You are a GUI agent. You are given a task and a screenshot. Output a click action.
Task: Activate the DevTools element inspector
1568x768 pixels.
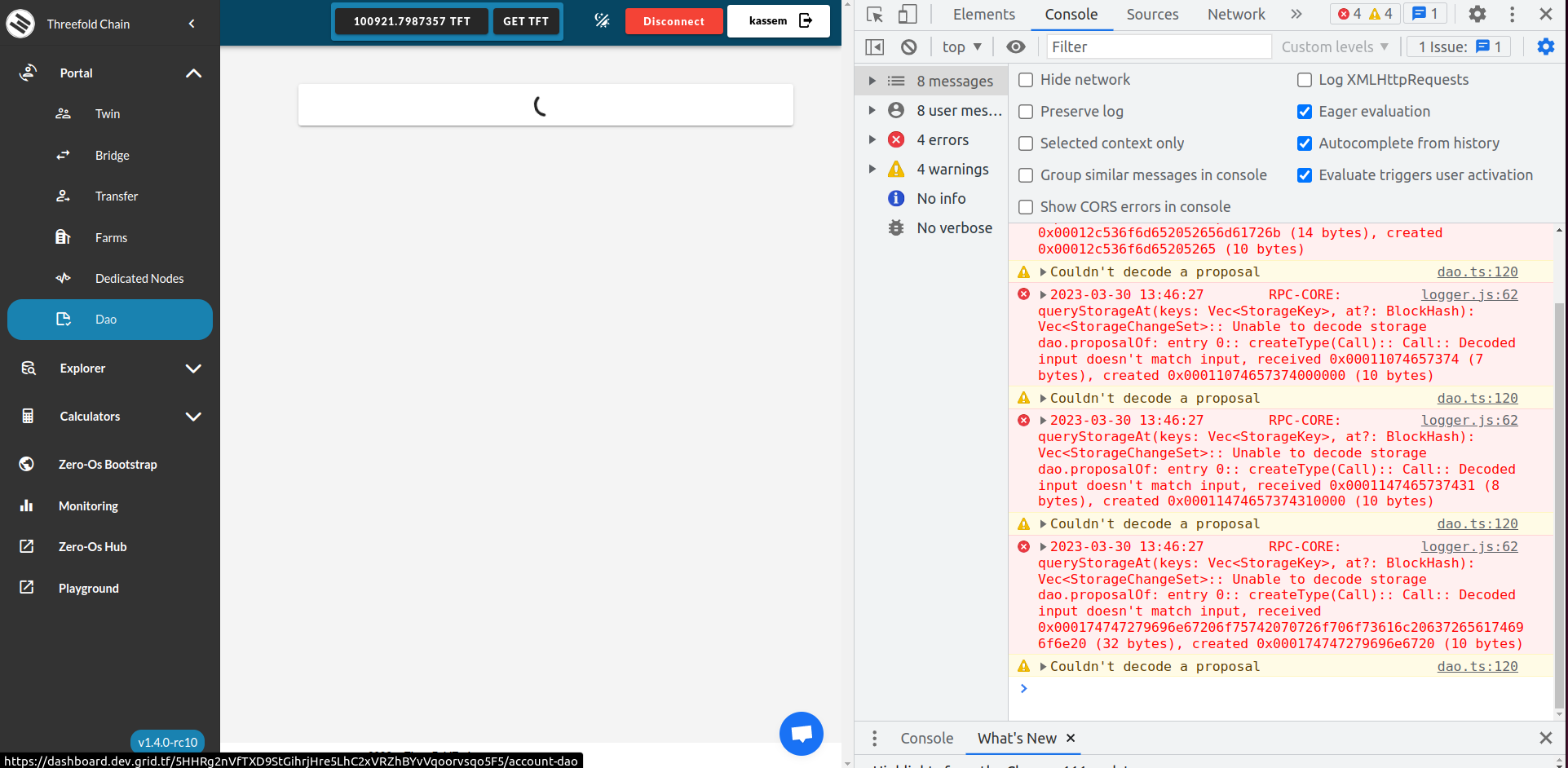pyautogui.click(x=875, y=14)
